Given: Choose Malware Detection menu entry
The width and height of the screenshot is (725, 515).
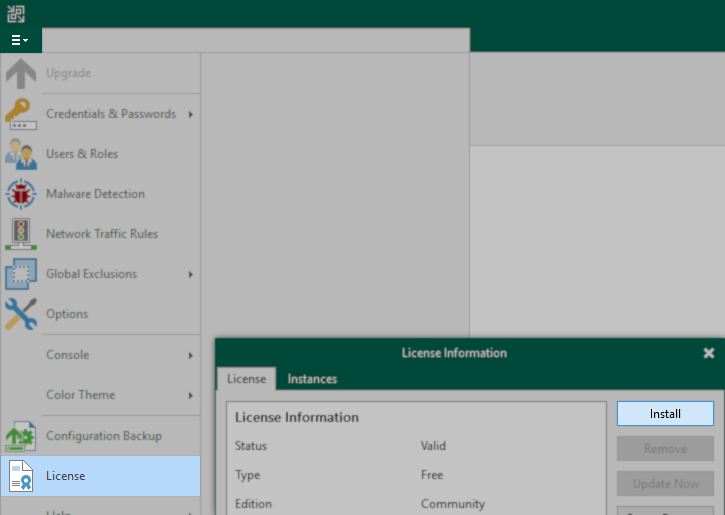Looking at the screenshot, I should pyautogui.click(x=95, y=194).
